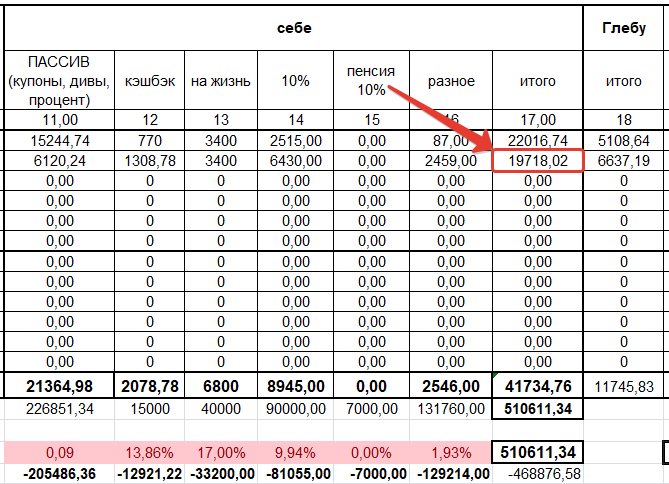Select the 'пенсия 10%' header cell
Screen dimensions: 669x484
pyautogui.click(x=372, y=81)
